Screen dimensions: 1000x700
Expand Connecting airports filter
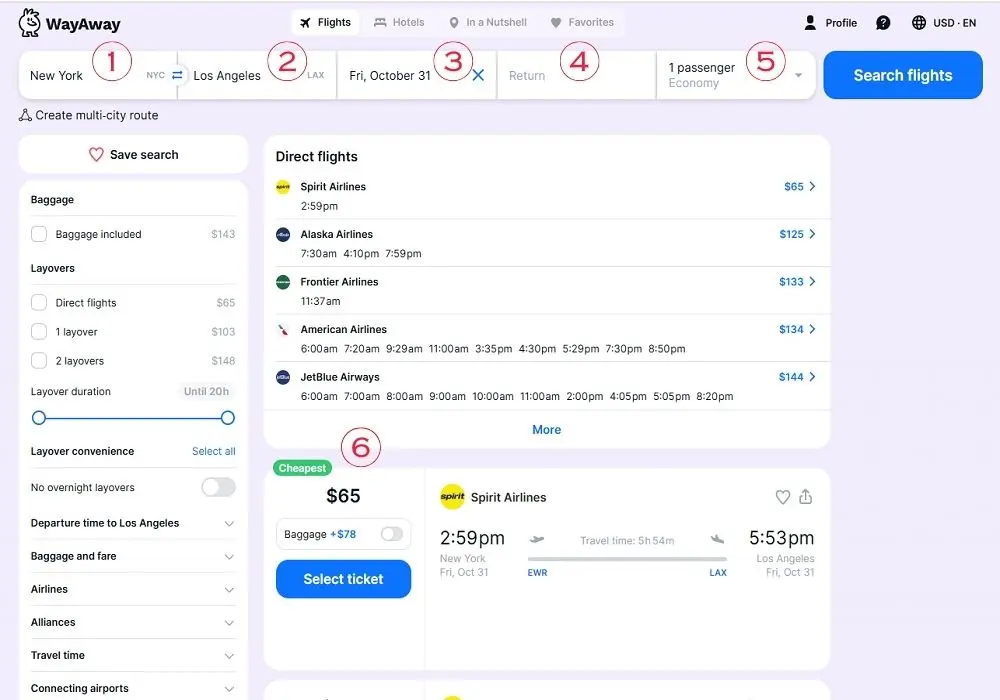click(x=133, y=689)
